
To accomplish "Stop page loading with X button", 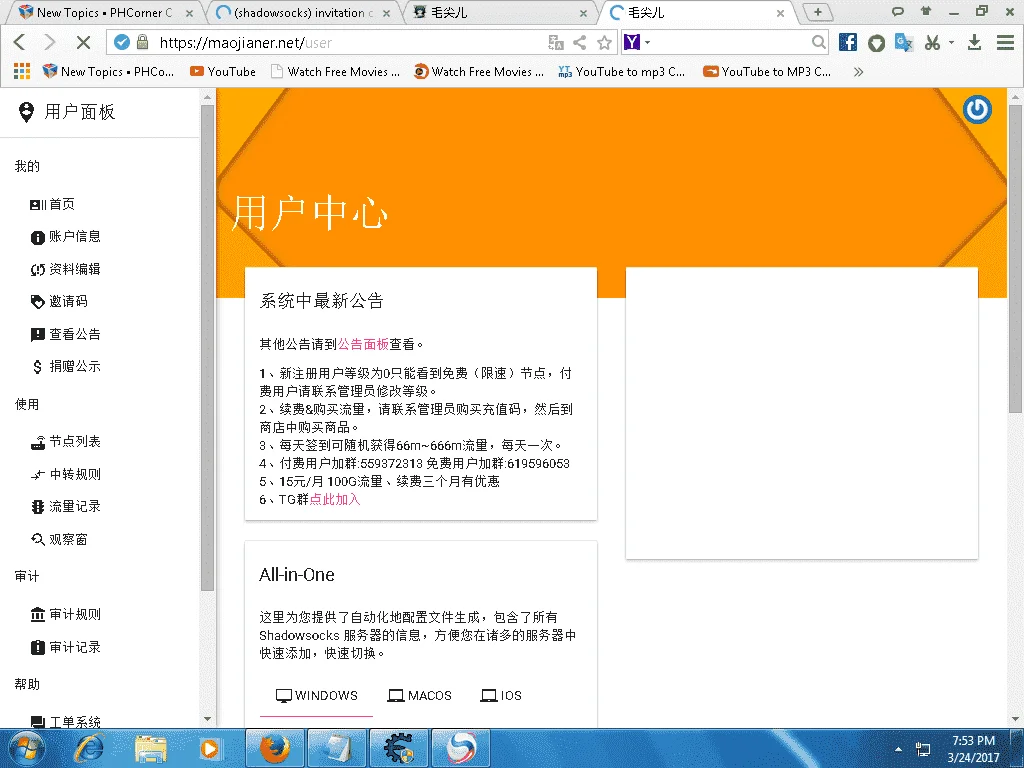I will click(x=83, y=42).
